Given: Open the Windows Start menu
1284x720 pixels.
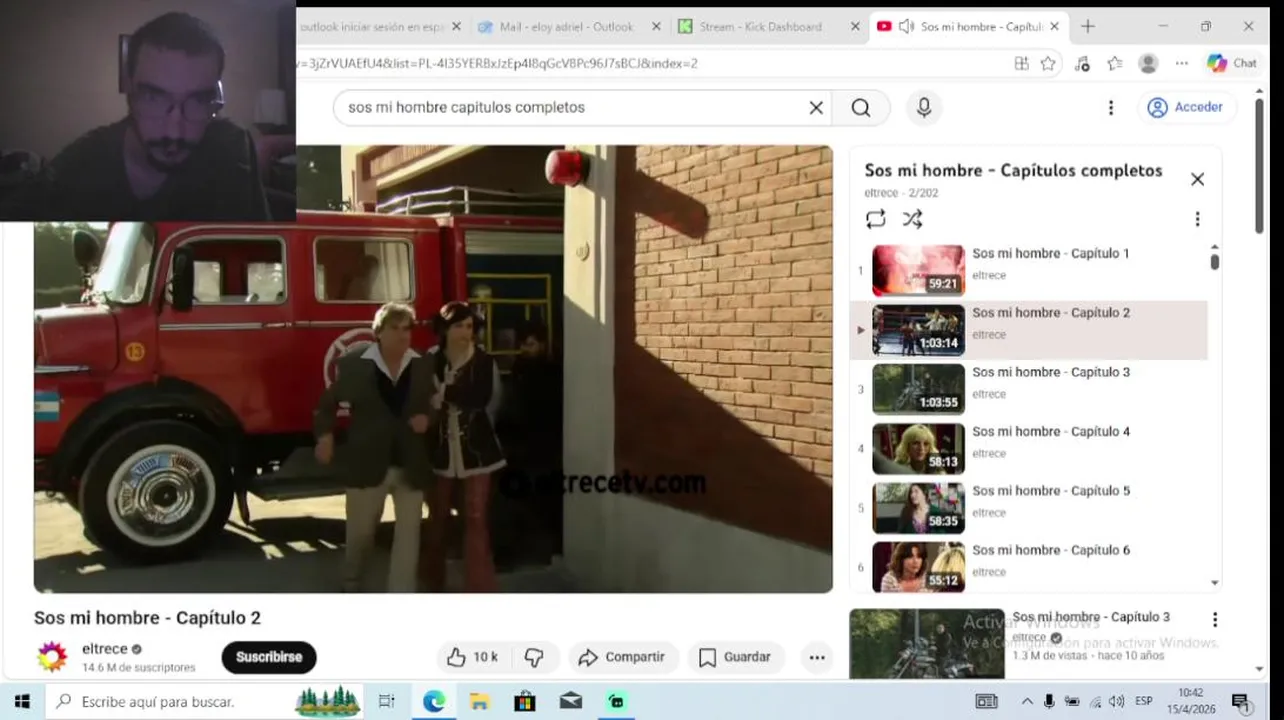Looking at the screenshot, I should click(22, 701).
